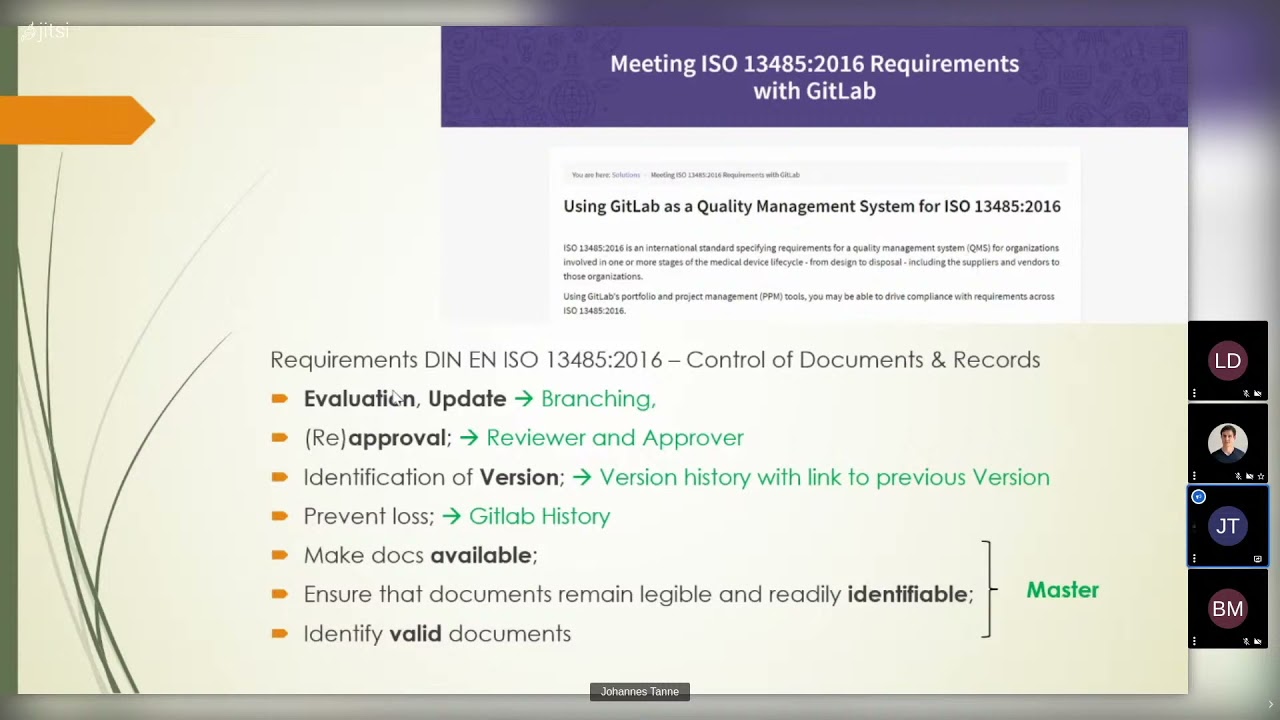Click the 'Prevent loss;' bullet text
The width and height of the screenshot is (1280, 720).
369,516
